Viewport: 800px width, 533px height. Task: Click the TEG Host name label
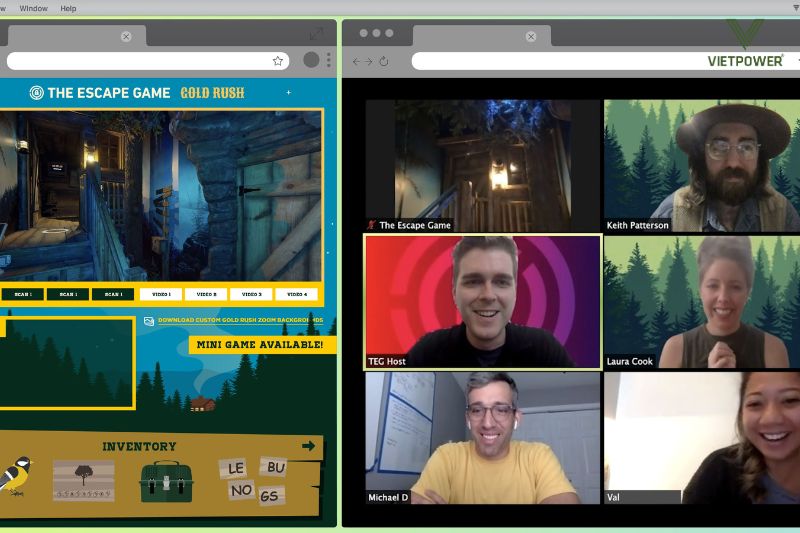click(387, 361)
